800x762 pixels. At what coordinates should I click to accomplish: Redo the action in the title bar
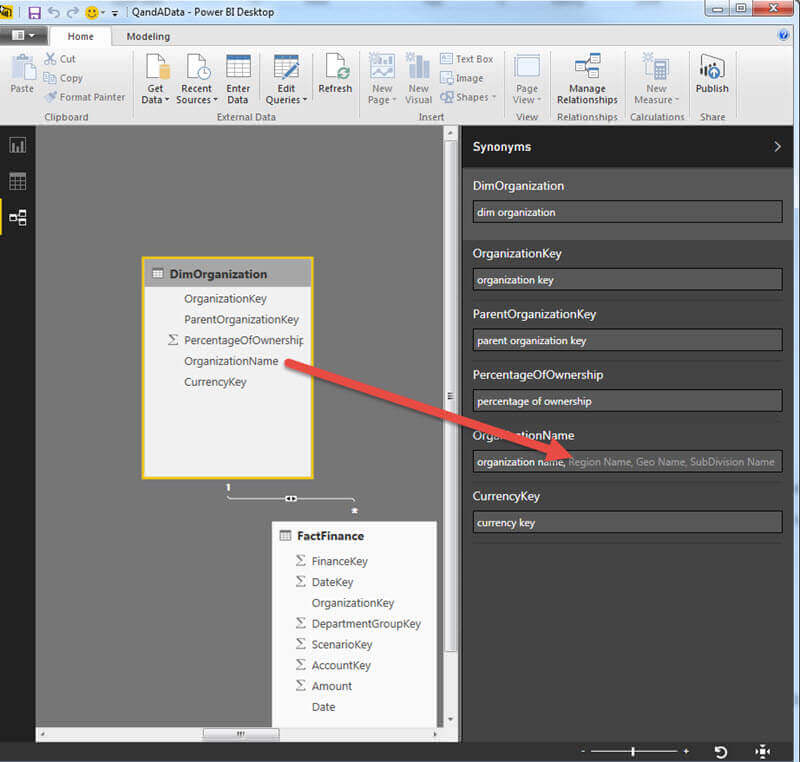(73, 12)
